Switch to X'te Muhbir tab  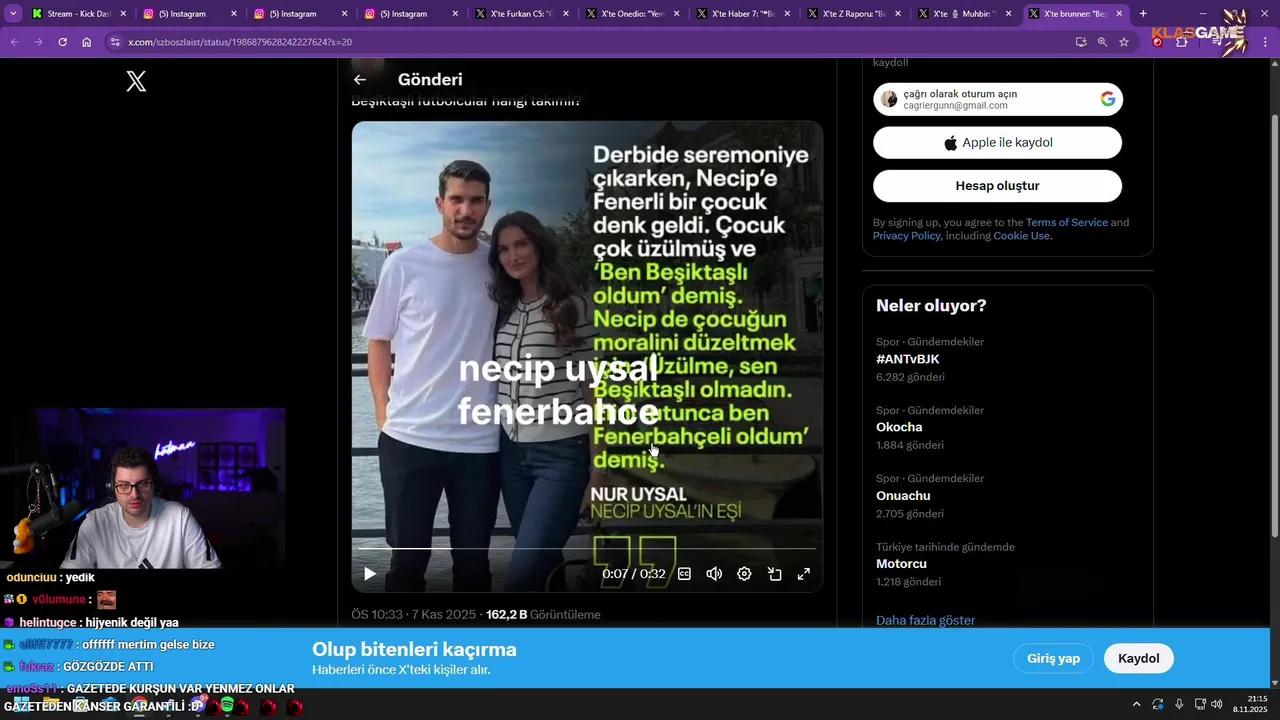[x=964, y=14]
